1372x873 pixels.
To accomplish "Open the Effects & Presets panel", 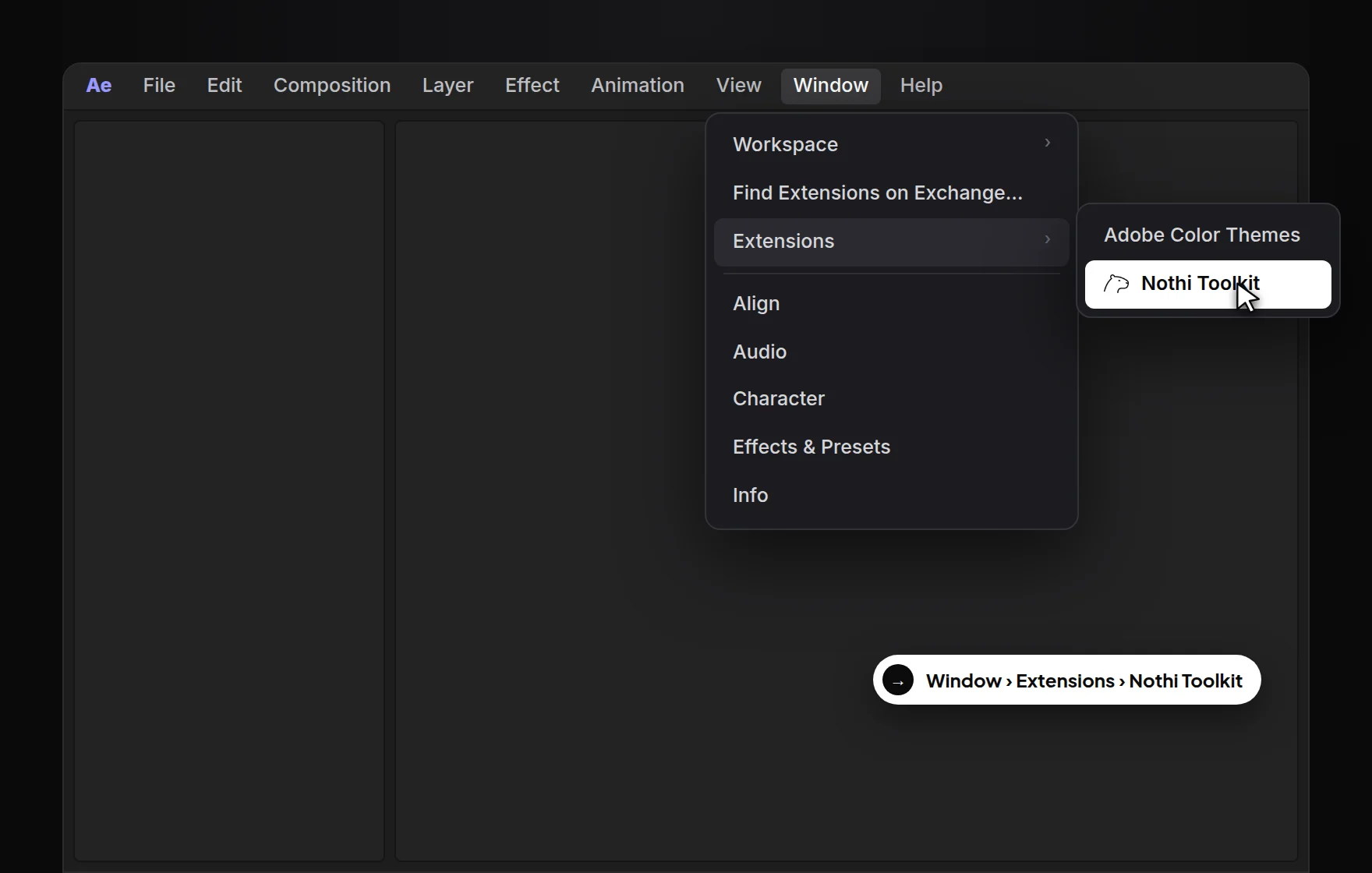I will (x=892, y=447).
